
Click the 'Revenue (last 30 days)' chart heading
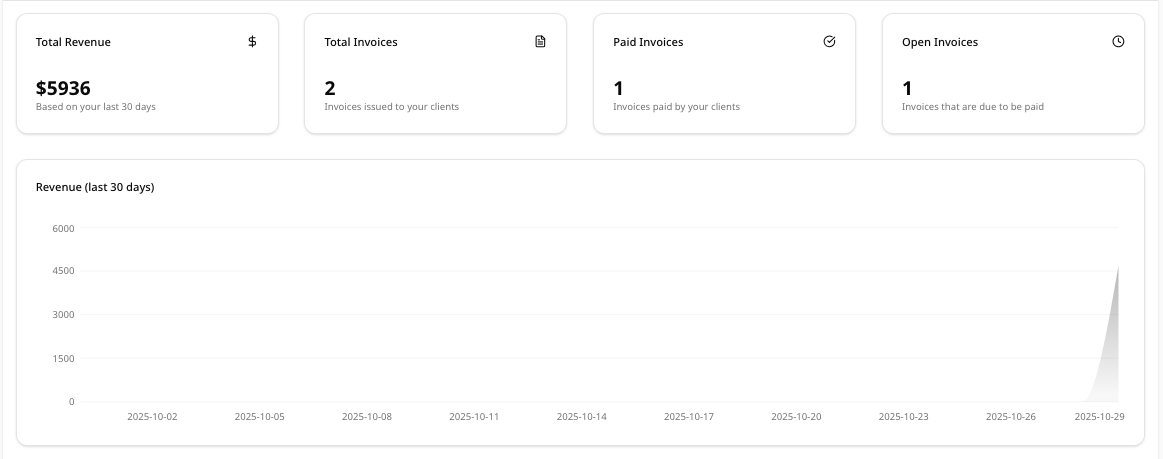point(95,187)
